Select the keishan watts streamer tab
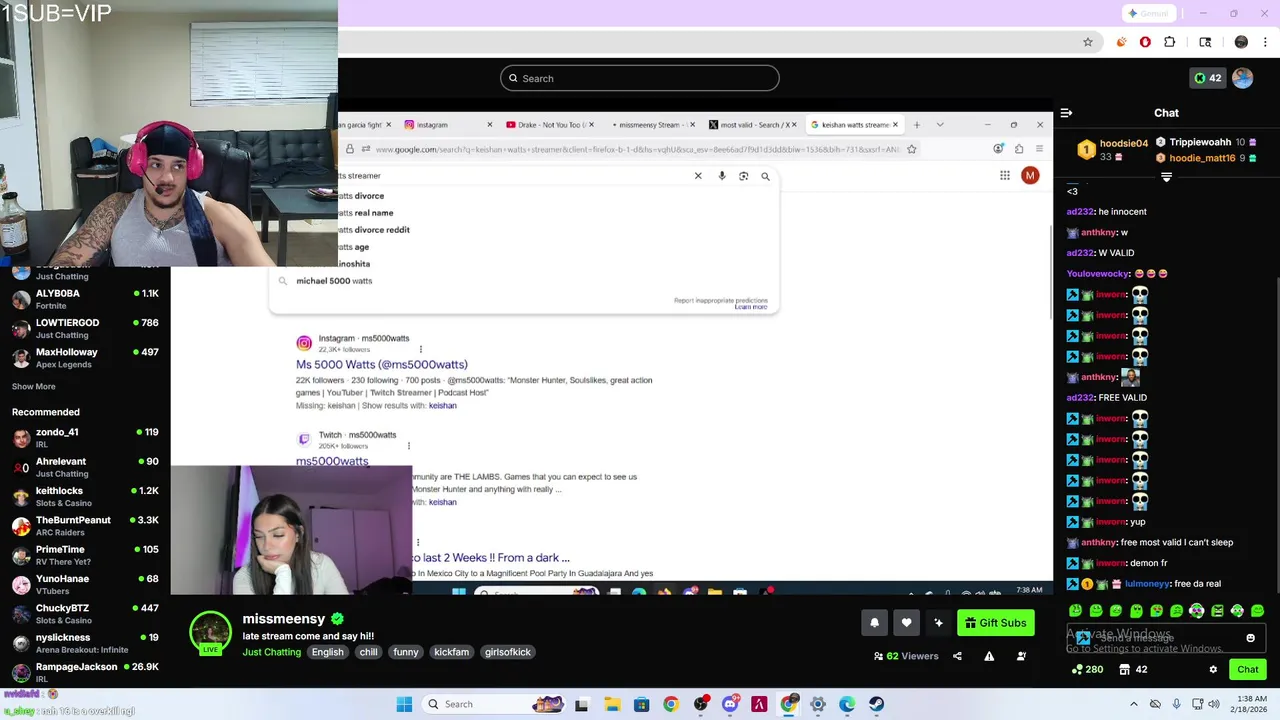The width and height of the screenshot is (1280, 720). (854, 125)
